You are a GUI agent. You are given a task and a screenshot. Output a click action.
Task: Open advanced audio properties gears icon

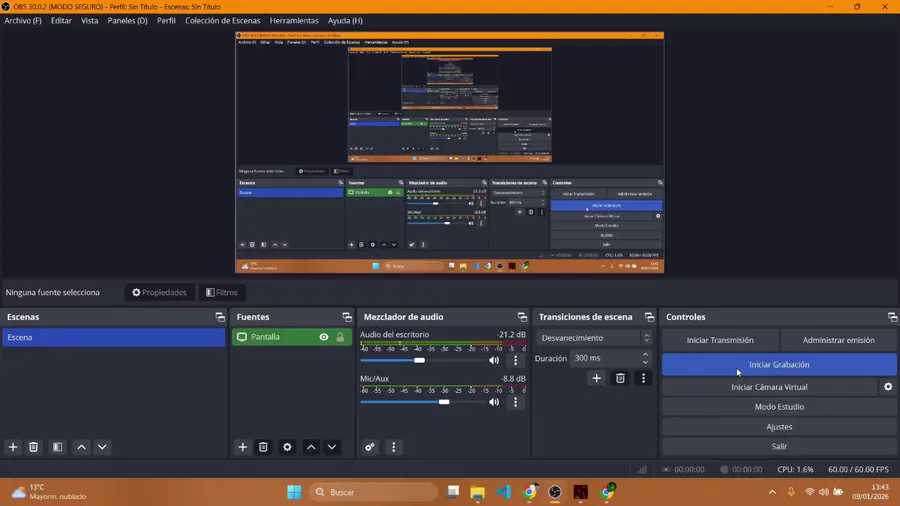point(370,447)
